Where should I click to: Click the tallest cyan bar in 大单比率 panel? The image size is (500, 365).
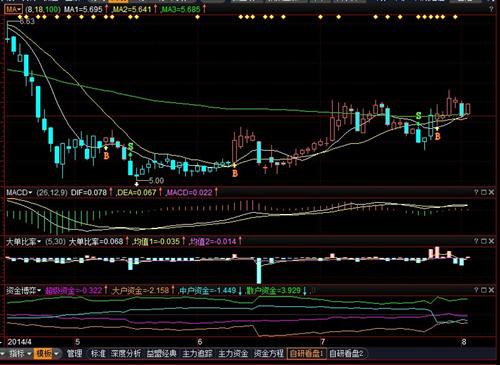[259, 271]
